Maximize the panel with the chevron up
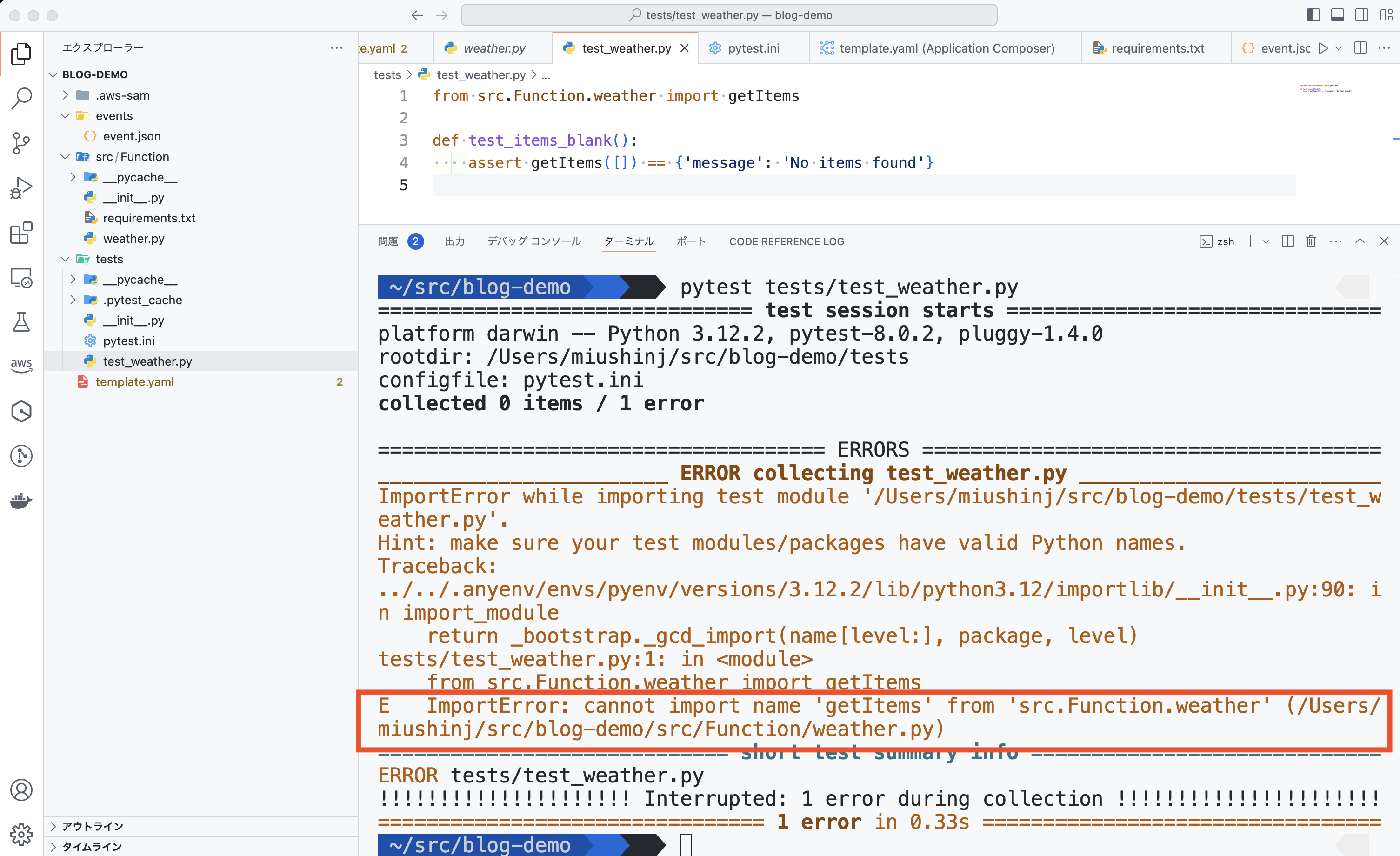Screen dimensions: 1400x856 coord(1360,241)
